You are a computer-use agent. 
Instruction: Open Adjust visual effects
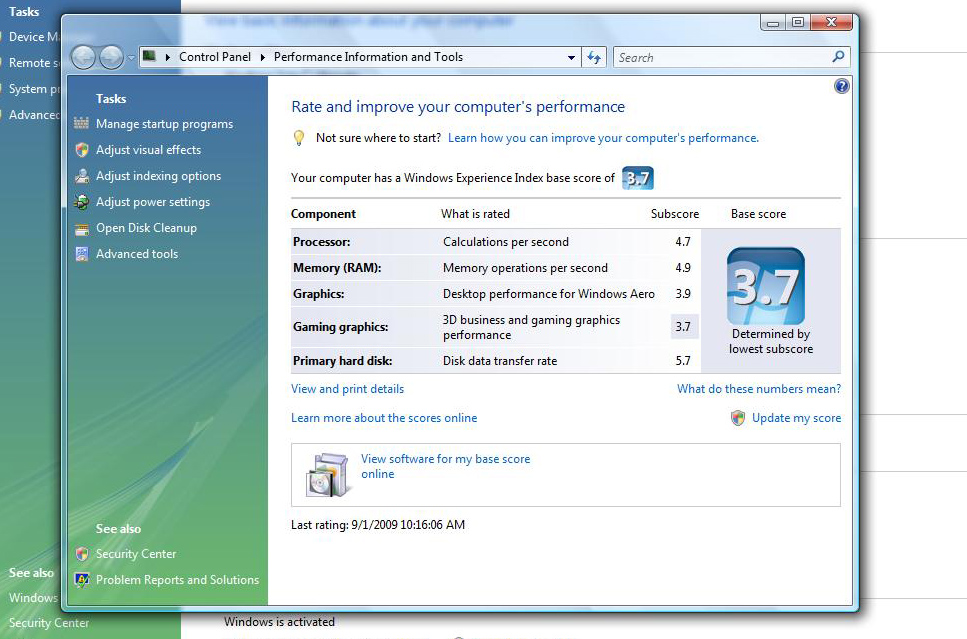pos(149,150)
